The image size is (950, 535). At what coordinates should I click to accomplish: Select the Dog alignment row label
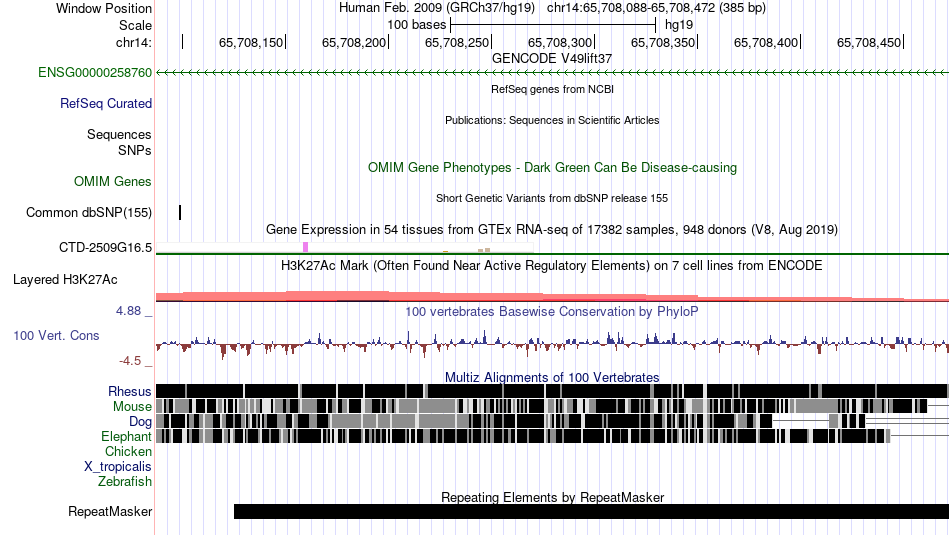coord(140,422)
